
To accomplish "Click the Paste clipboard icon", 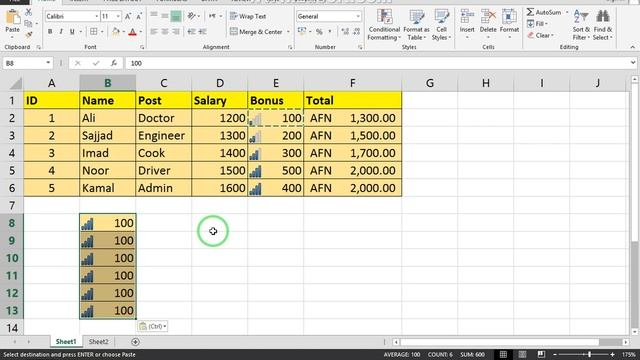I will pos(13,18).
